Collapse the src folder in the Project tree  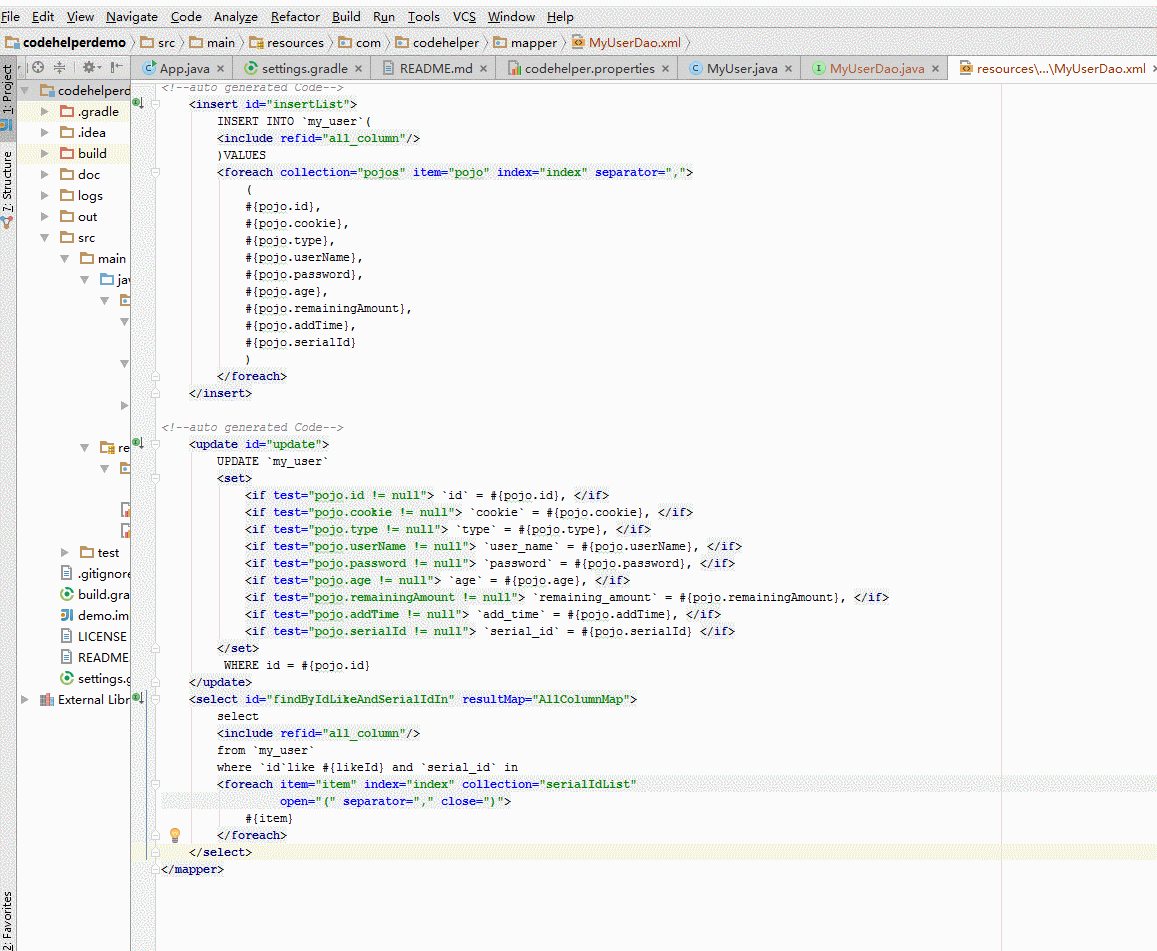pyautogui.click(x=43, y=237)
